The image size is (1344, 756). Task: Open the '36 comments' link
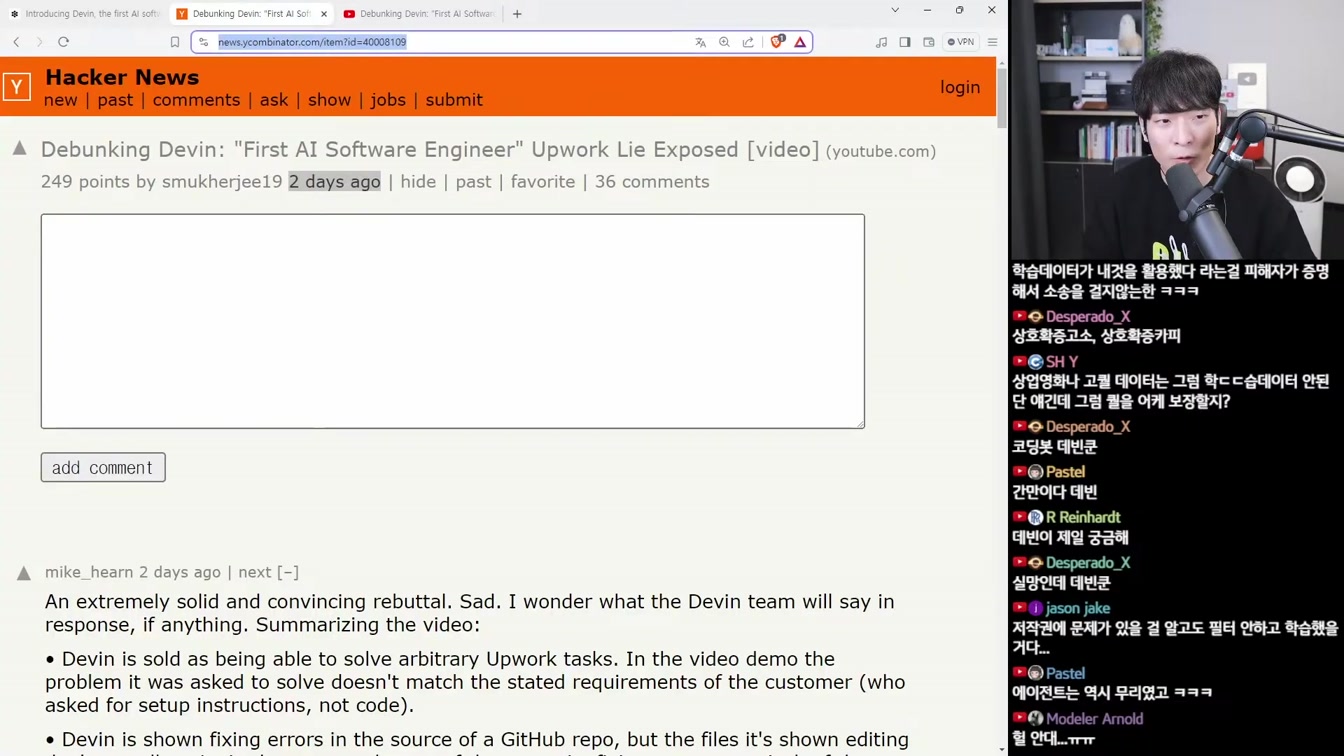point(652,182)
